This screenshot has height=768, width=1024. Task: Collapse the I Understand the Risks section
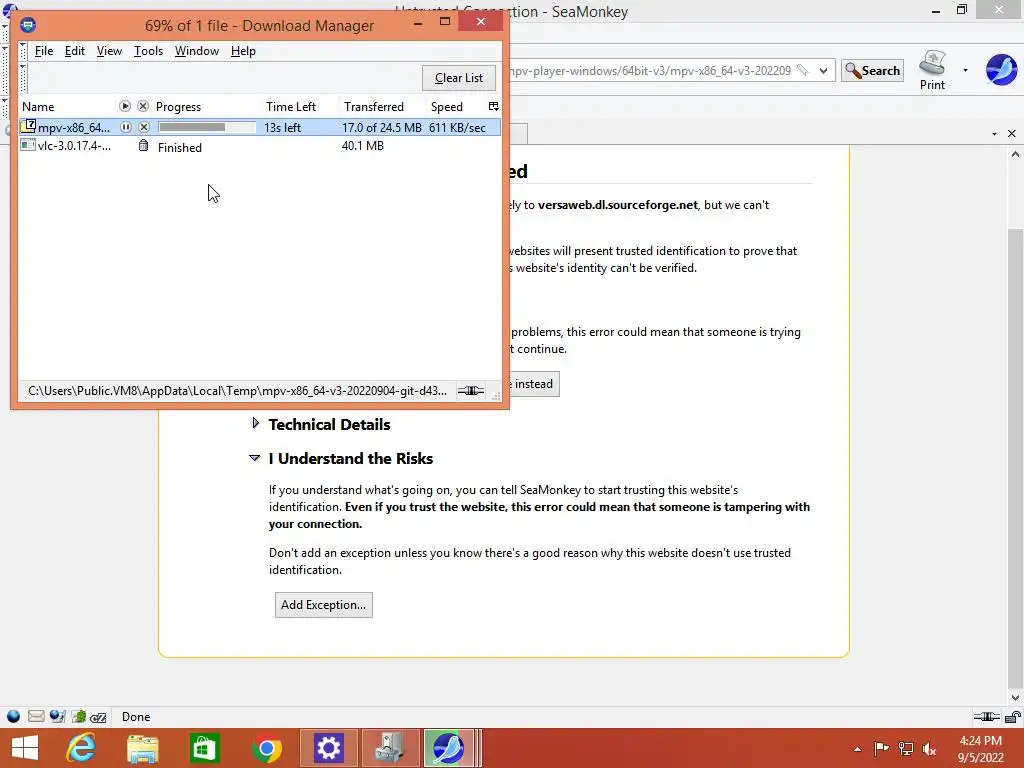(255, 458)
